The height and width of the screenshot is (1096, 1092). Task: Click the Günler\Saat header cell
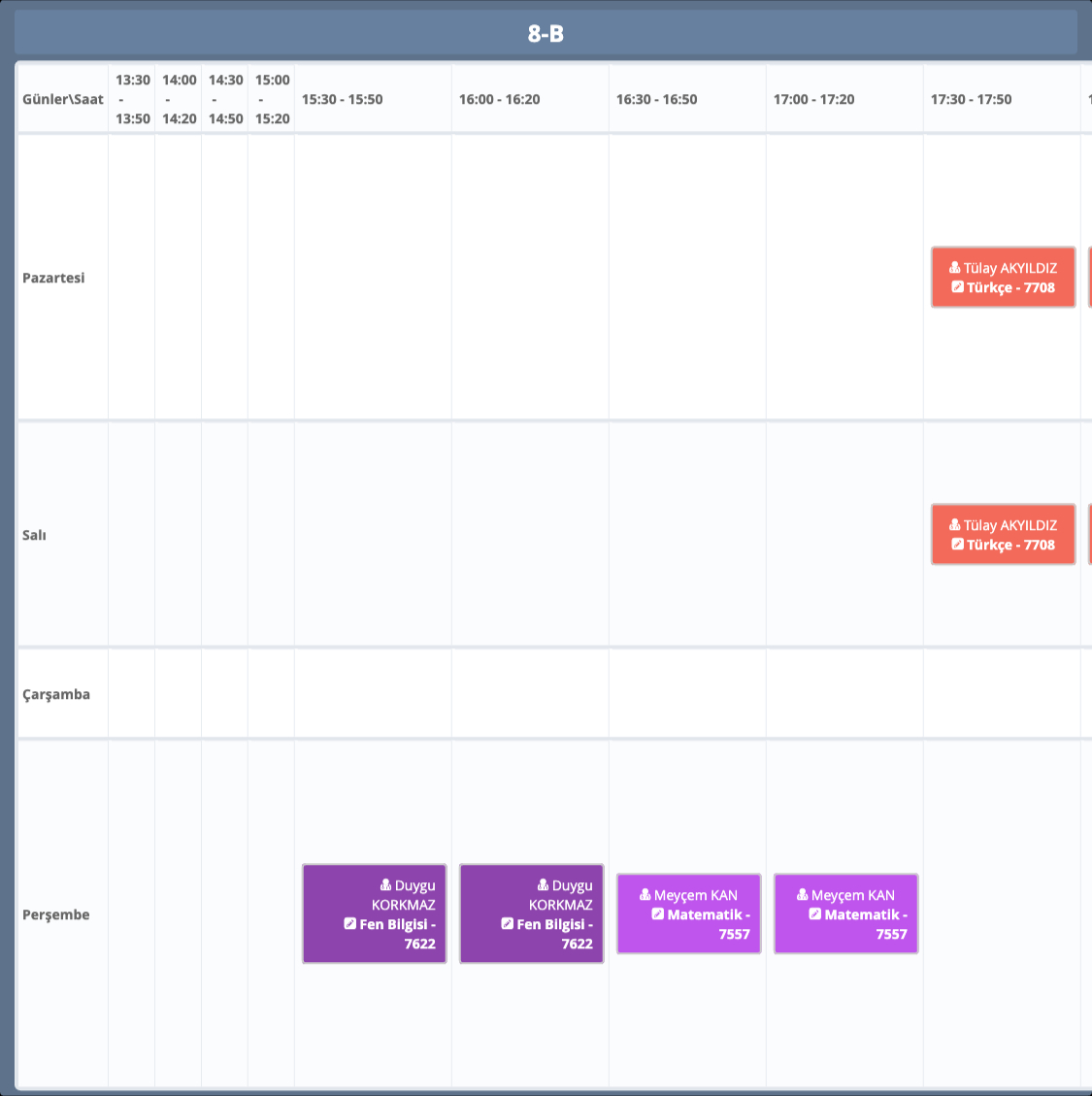(x=63, y=99)
